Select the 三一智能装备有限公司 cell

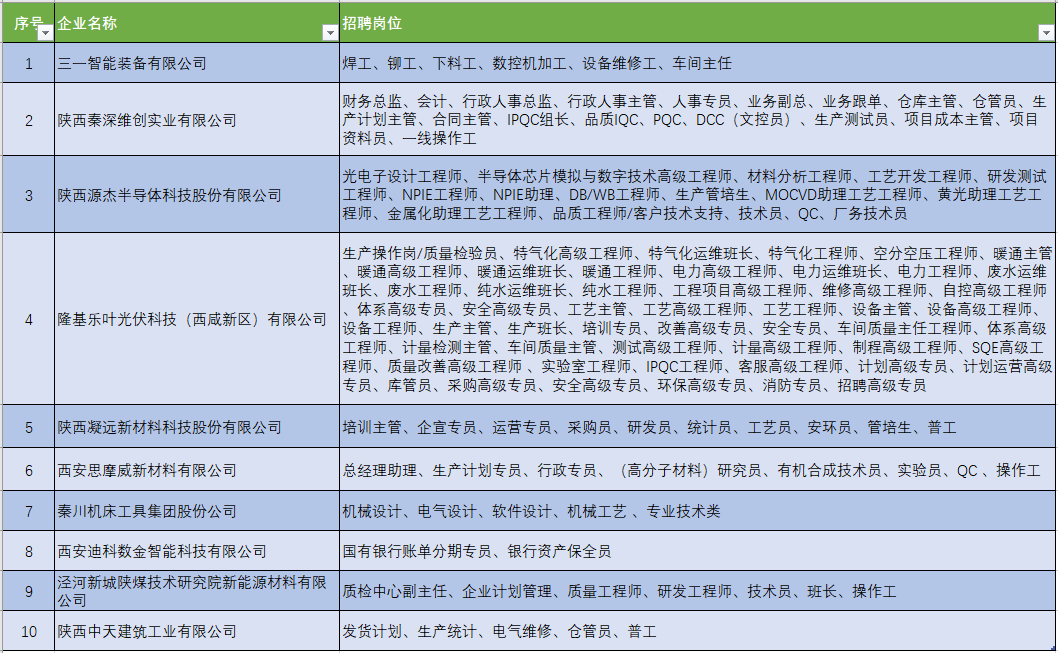coord(197,63)
